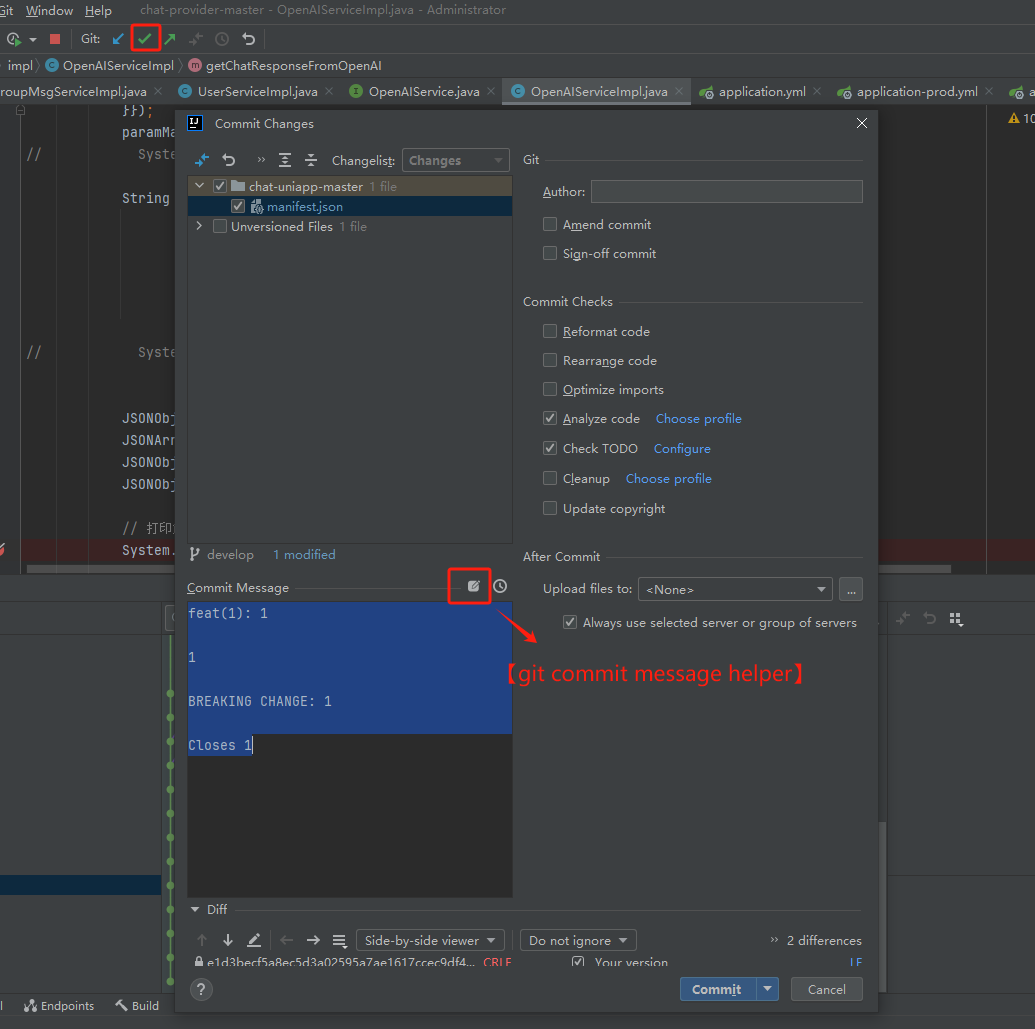
Task: Enable the Reformat code commit check
Action: pyautogui.click(x=549, y=330)
